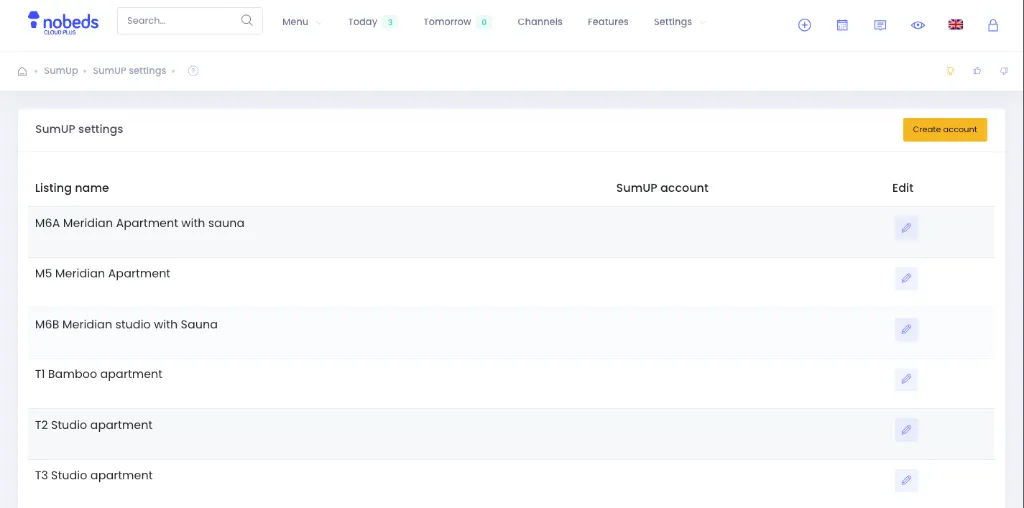Expand the Menu dropdown
The width and height of the screenshot is (1024, 508).
pos(302,22)
